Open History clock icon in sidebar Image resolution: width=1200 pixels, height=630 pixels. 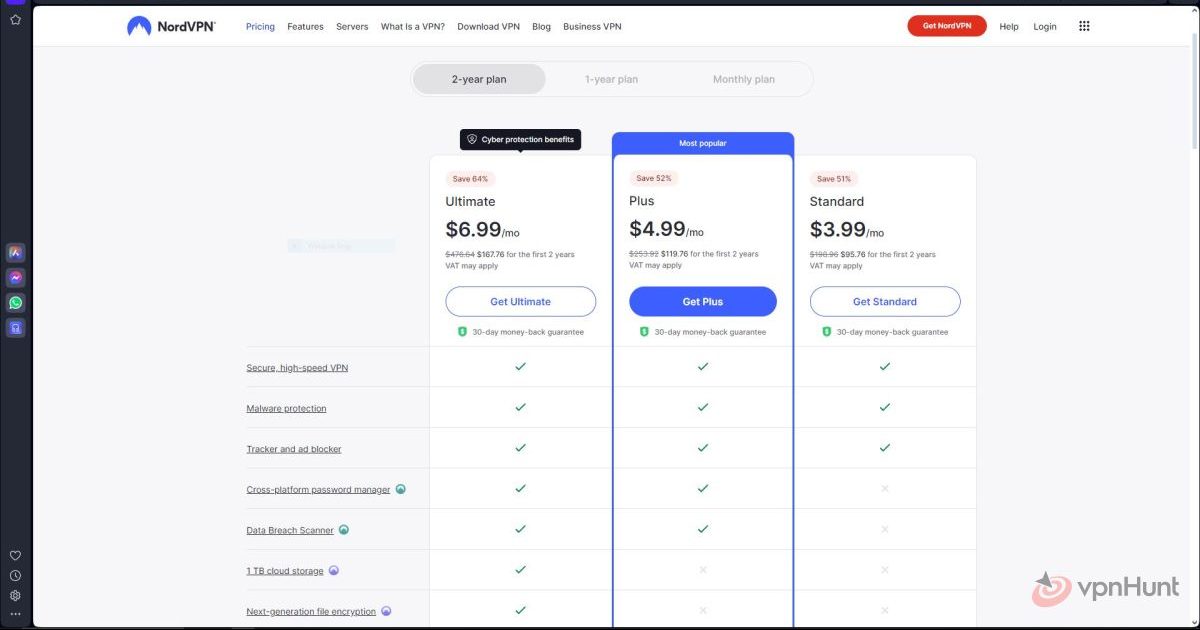click(15, 576)
